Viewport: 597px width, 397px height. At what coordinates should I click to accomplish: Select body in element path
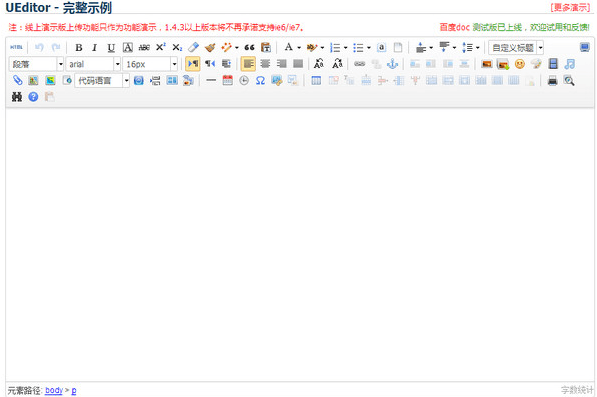(x=54, y=390)
